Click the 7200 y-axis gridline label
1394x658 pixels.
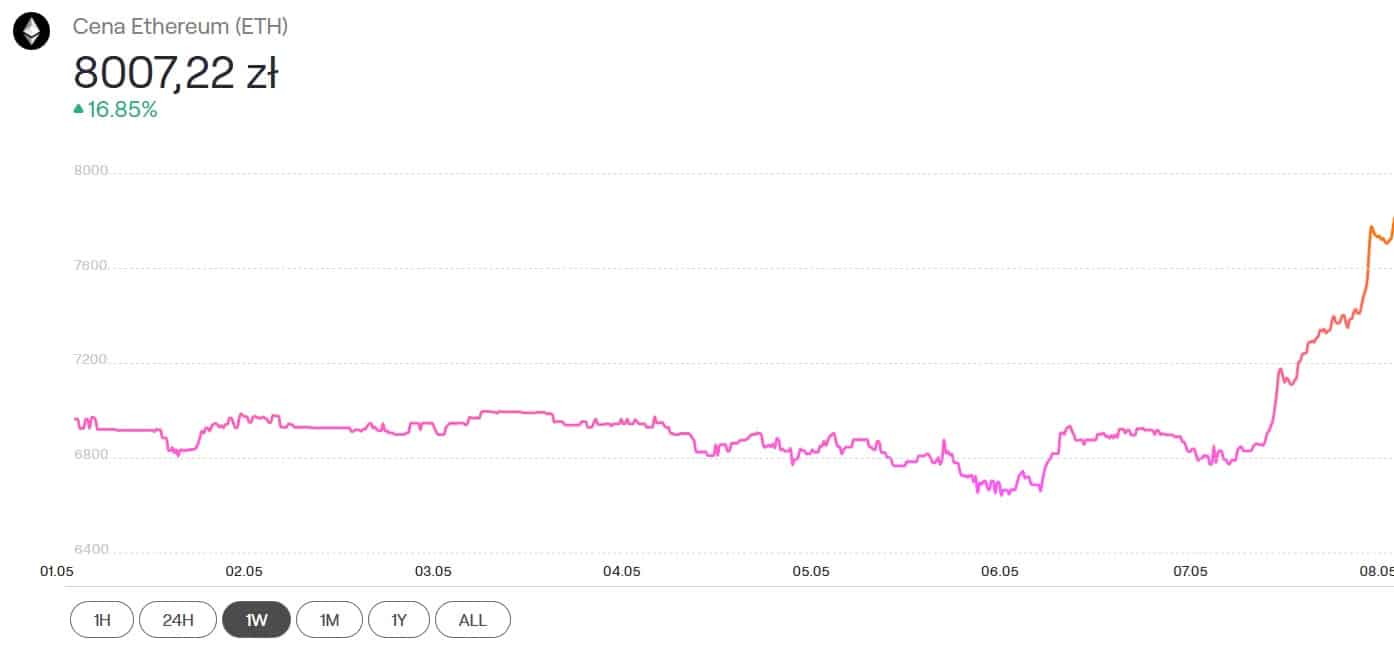click(91, 359)
